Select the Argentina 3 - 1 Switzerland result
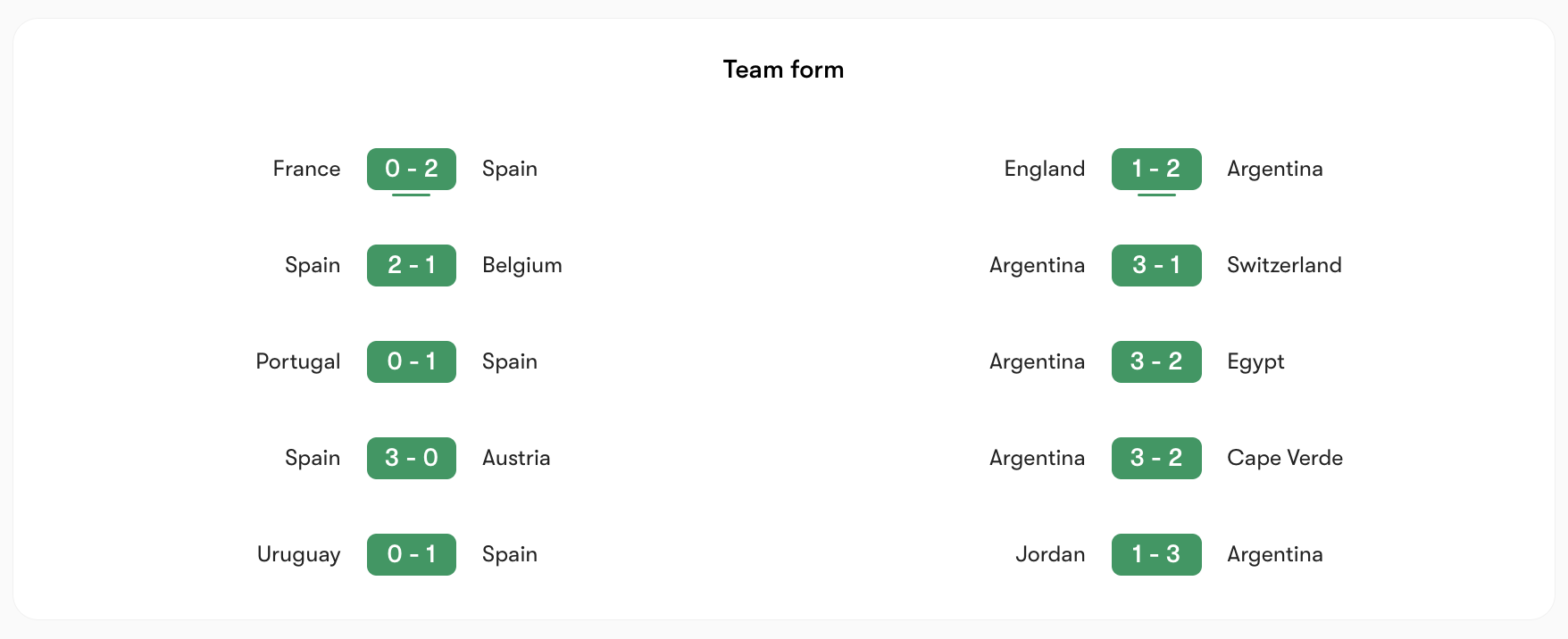Viewport: 1568px width, 639px height. 1156,265
